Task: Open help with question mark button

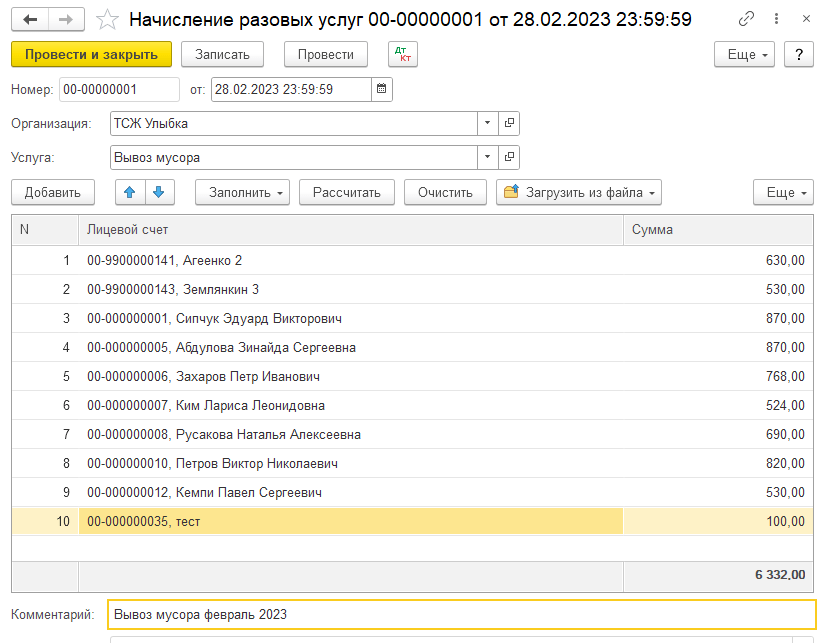Action: click(799, 54)
